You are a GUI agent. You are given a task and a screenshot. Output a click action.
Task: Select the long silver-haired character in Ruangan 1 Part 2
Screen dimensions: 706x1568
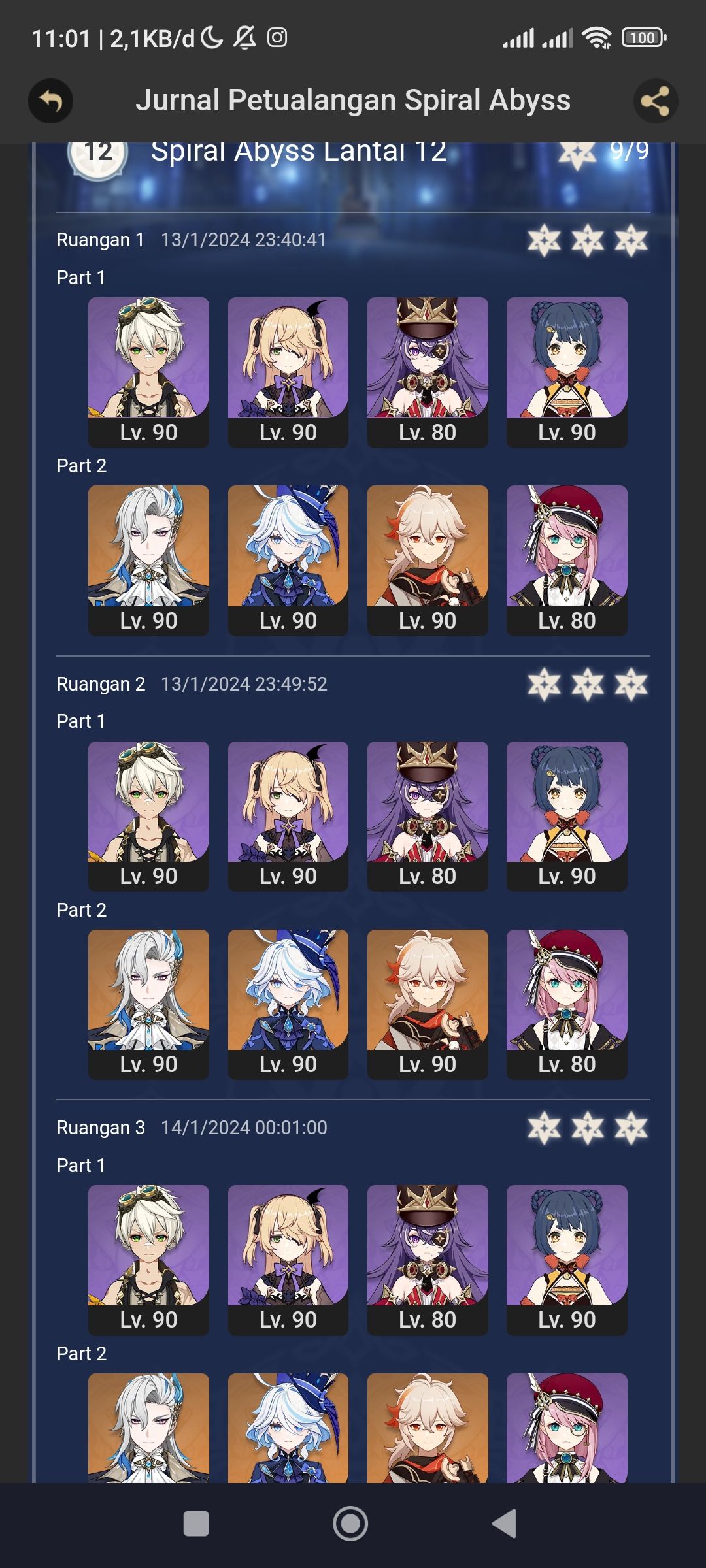[x=148, y=561]
